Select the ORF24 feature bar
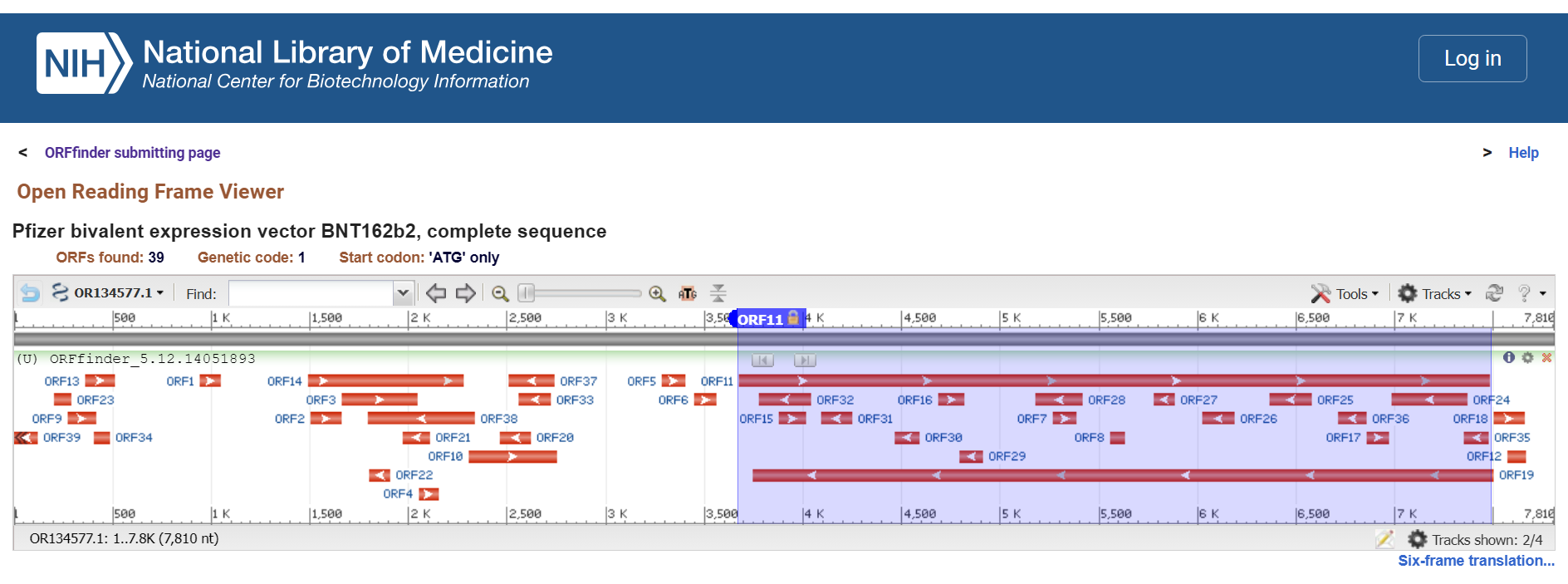 pyautogui.click(x=1429, y=400)
